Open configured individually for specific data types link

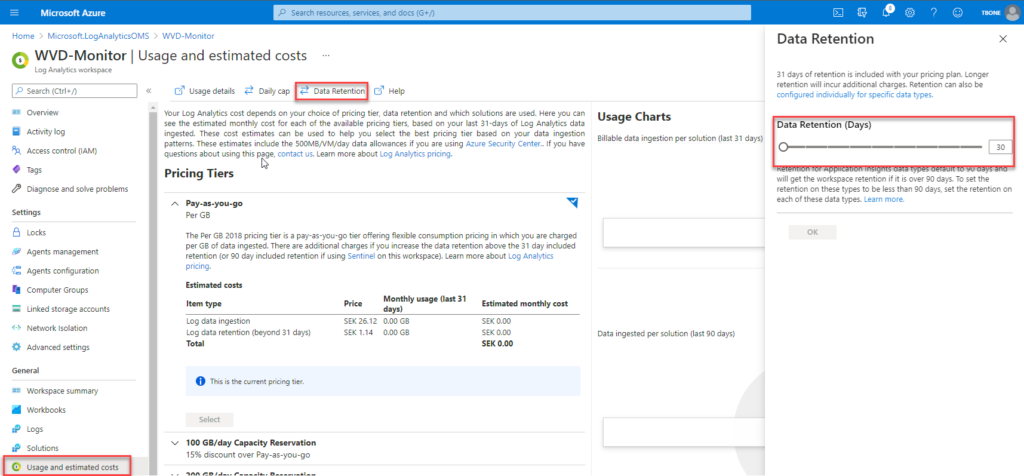click(854, 95)
